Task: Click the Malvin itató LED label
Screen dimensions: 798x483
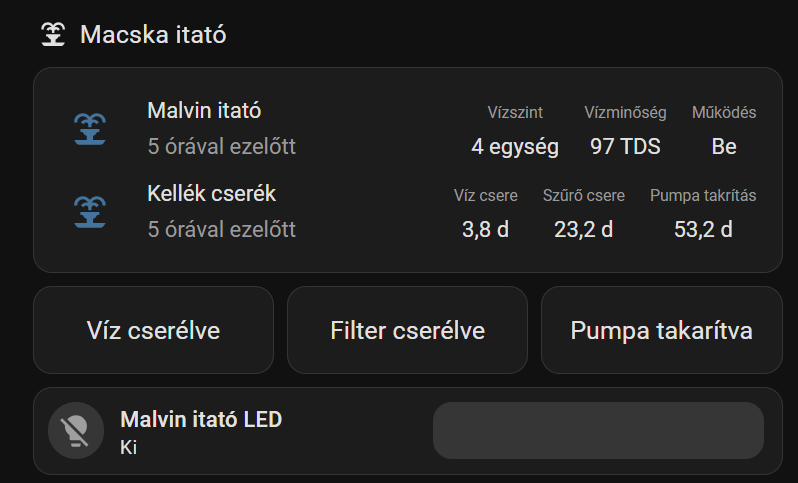Action: [x=201, y=419]
